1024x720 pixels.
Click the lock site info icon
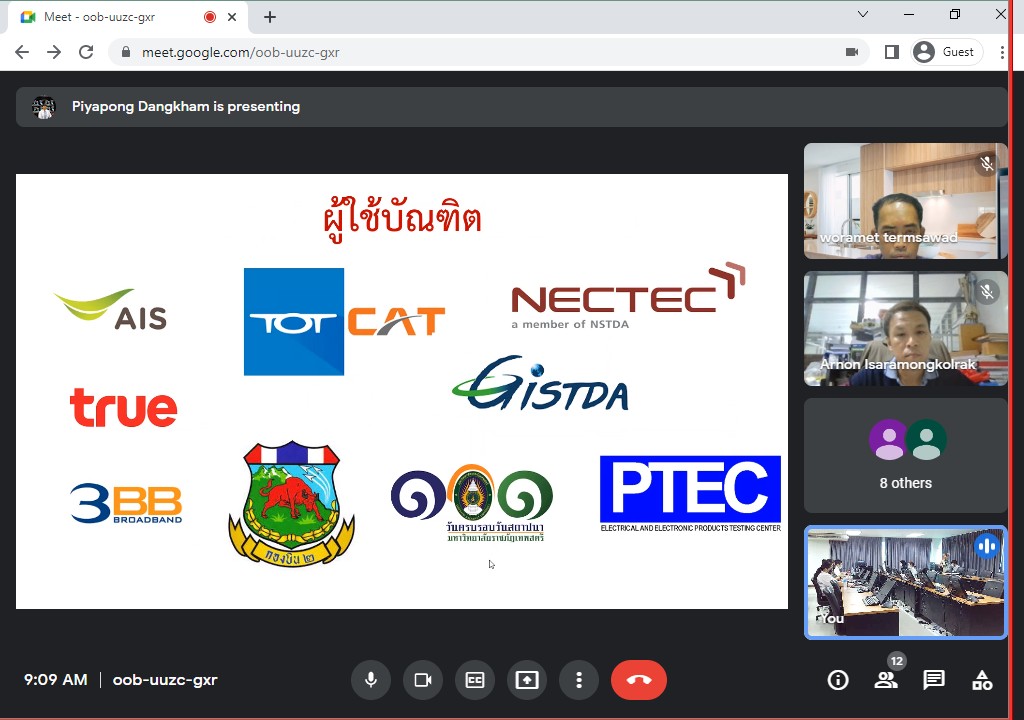click(126, 52)
